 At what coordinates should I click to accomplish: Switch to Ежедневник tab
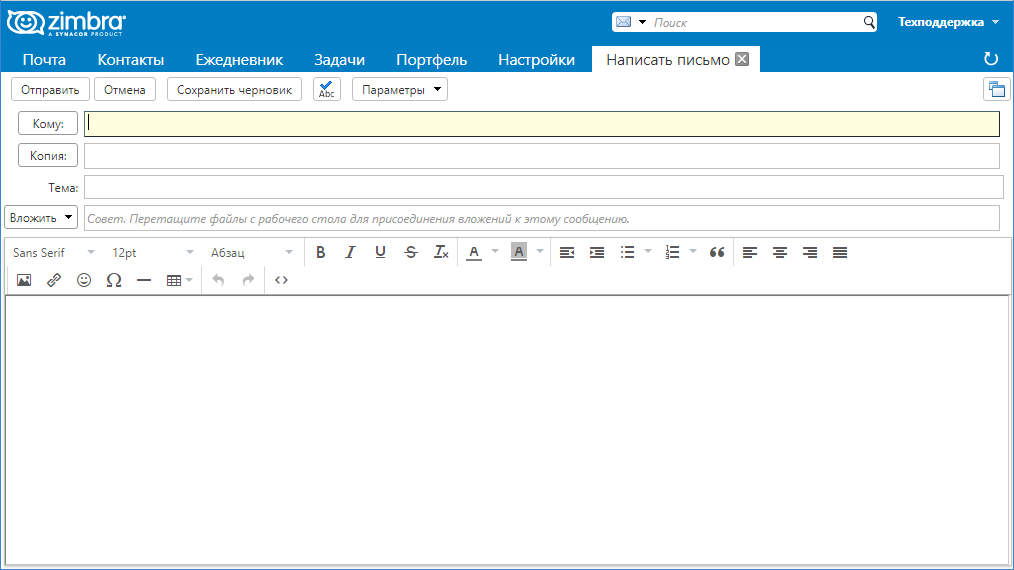click(239, 60)
